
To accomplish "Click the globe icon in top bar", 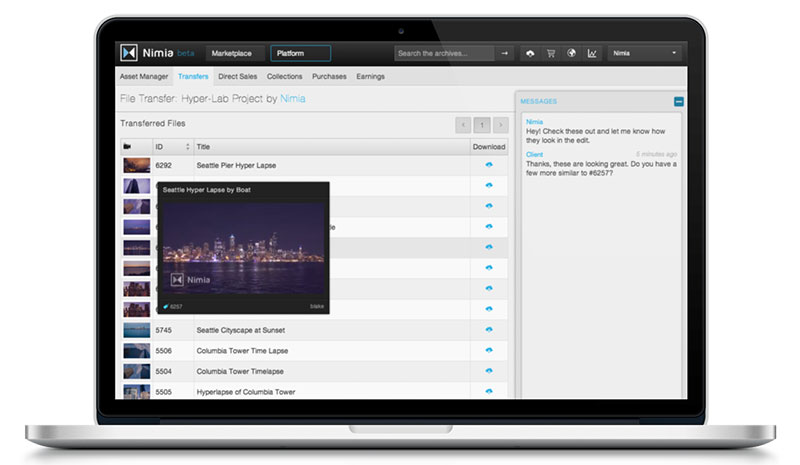I will pos(571,53).
